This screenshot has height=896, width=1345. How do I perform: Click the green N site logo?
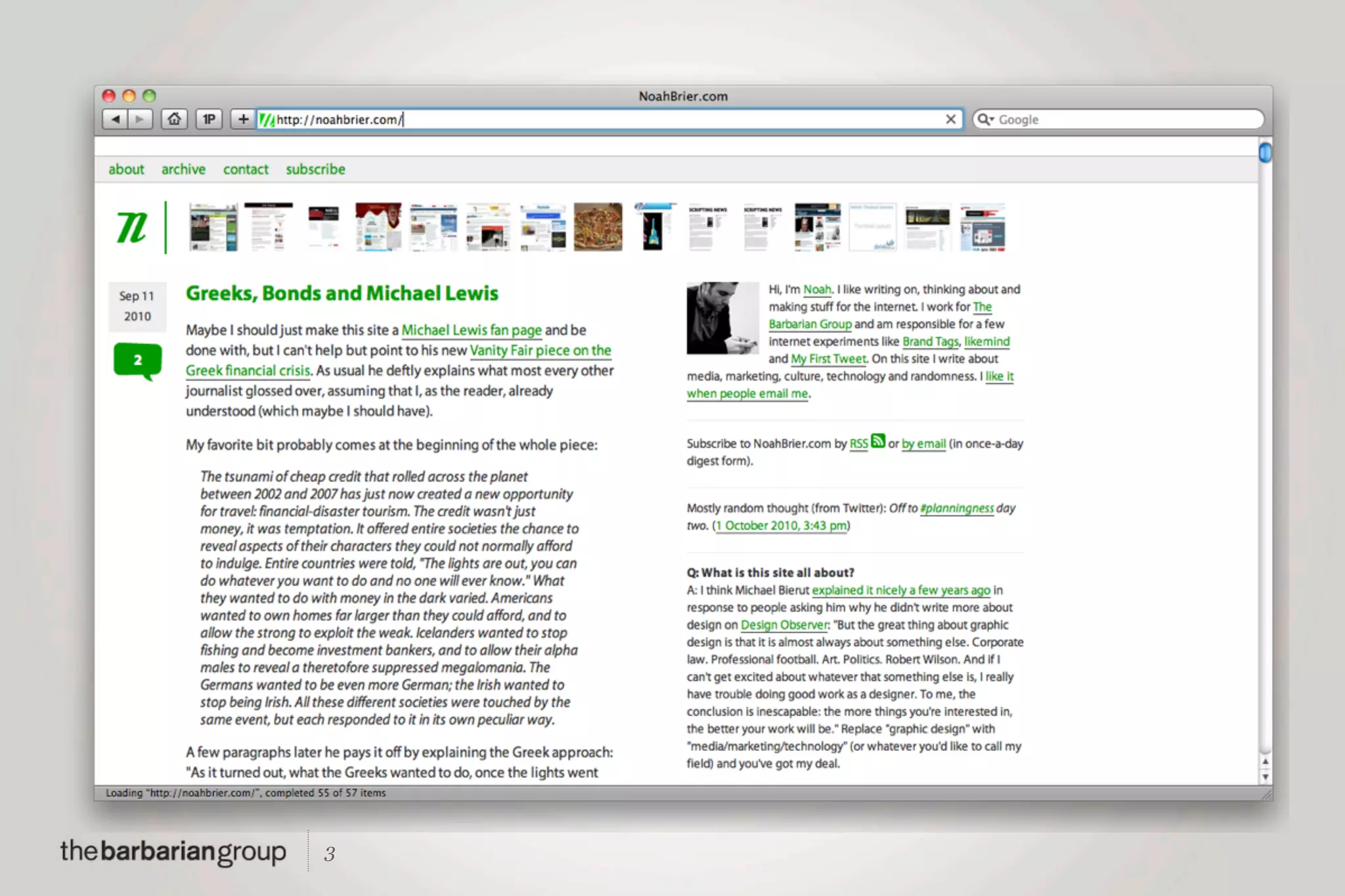click(131, 227)
